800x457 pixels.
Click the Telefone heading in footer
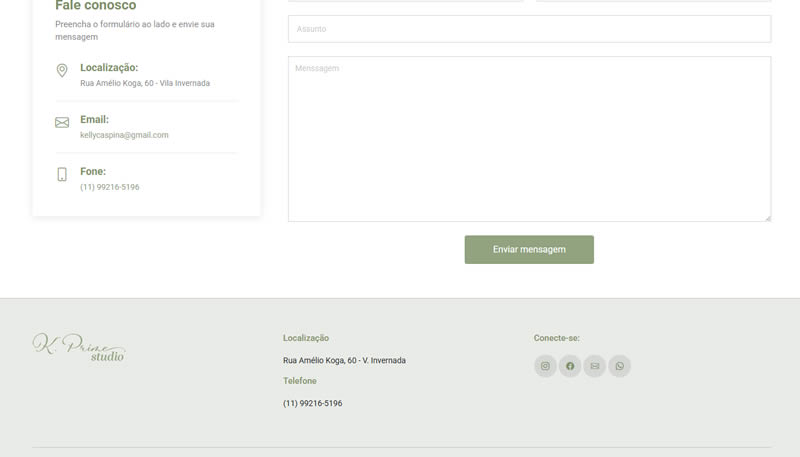pyautogui.click(x=300, y=381)
